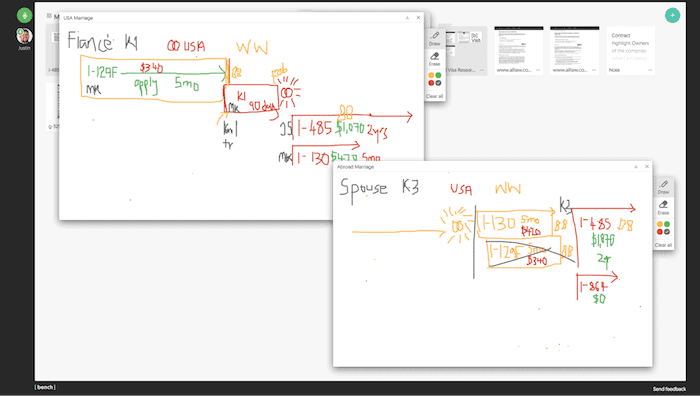Open the options menu on Visa Research card

pos(482,70)
